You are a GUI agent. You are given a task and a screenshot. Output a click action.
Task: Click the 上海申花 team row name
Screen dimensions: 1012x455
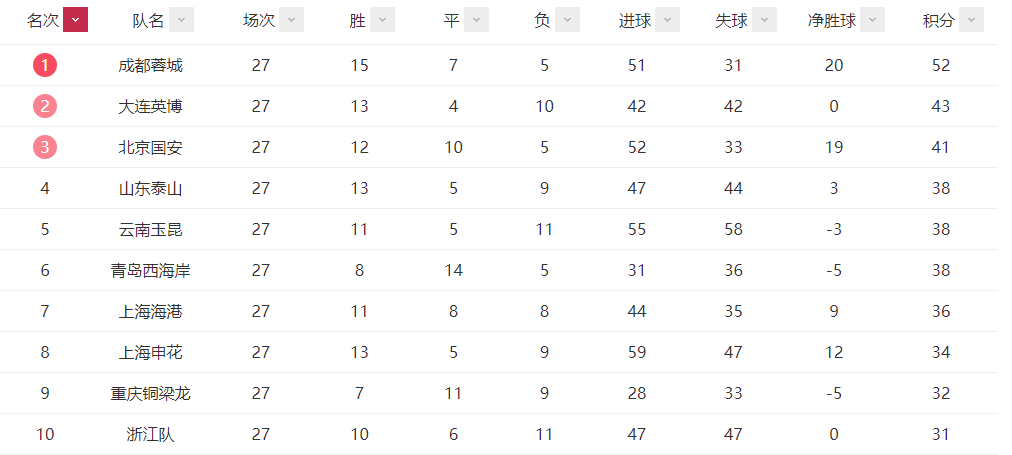pyautogui.click(x=150, y=352)
